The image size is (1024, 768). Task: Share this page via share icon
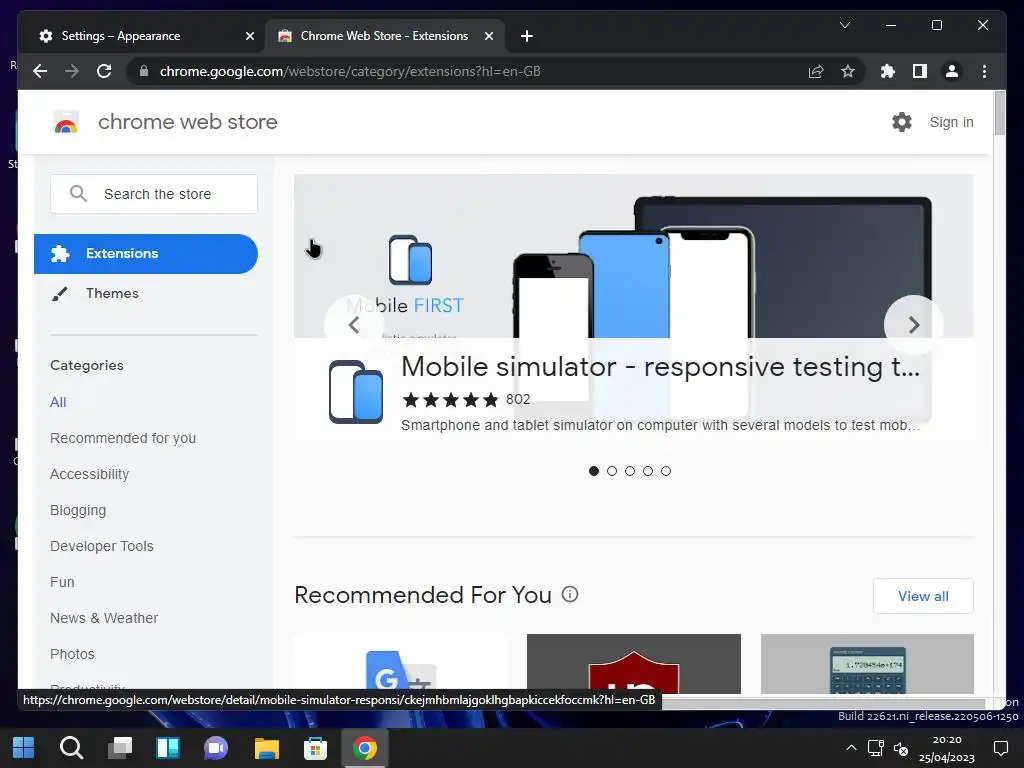816,71
